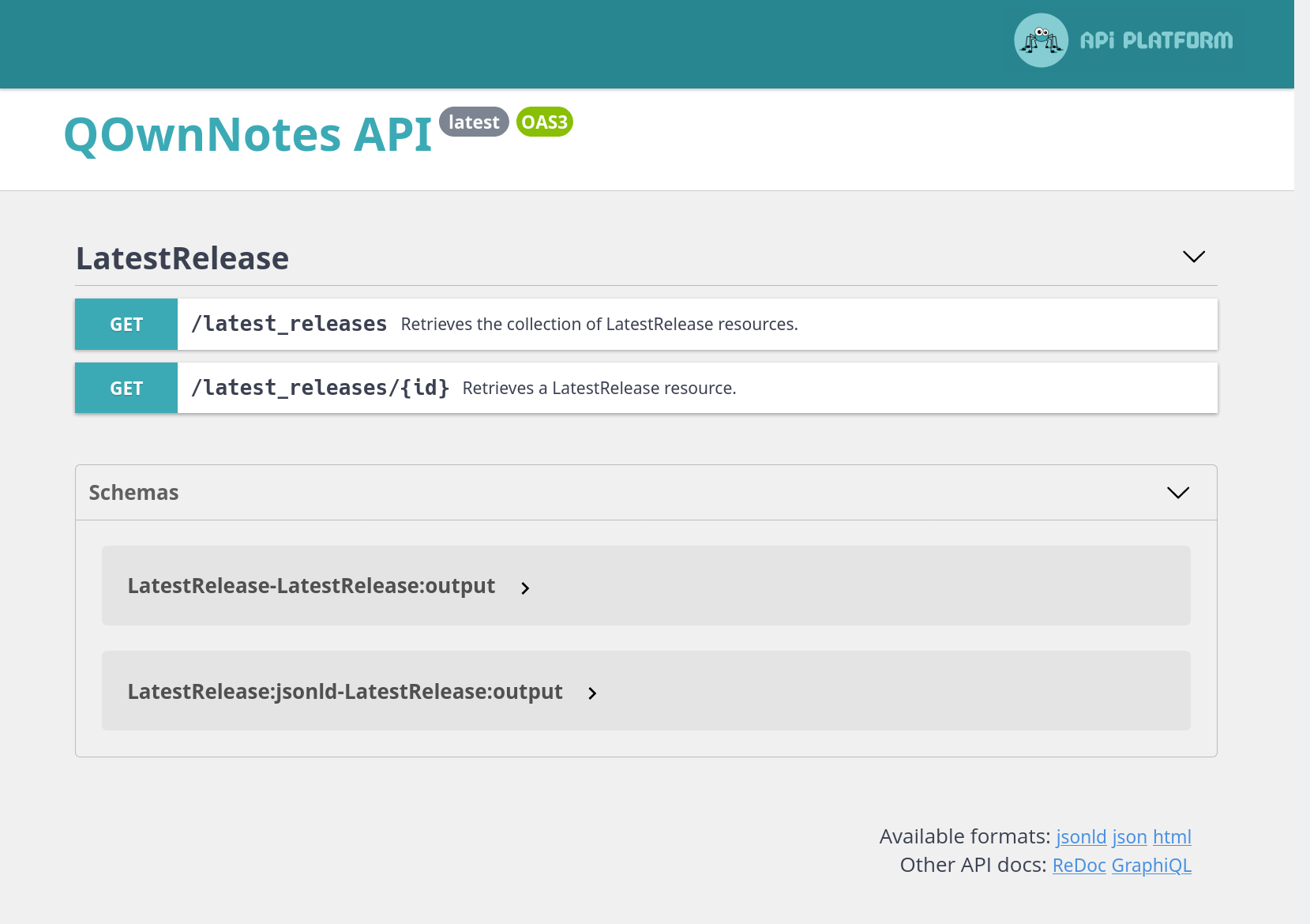Click the API PLATFORM header text logo
This screenshot has height=924, width=1310.
click(x=1157, y=39)
